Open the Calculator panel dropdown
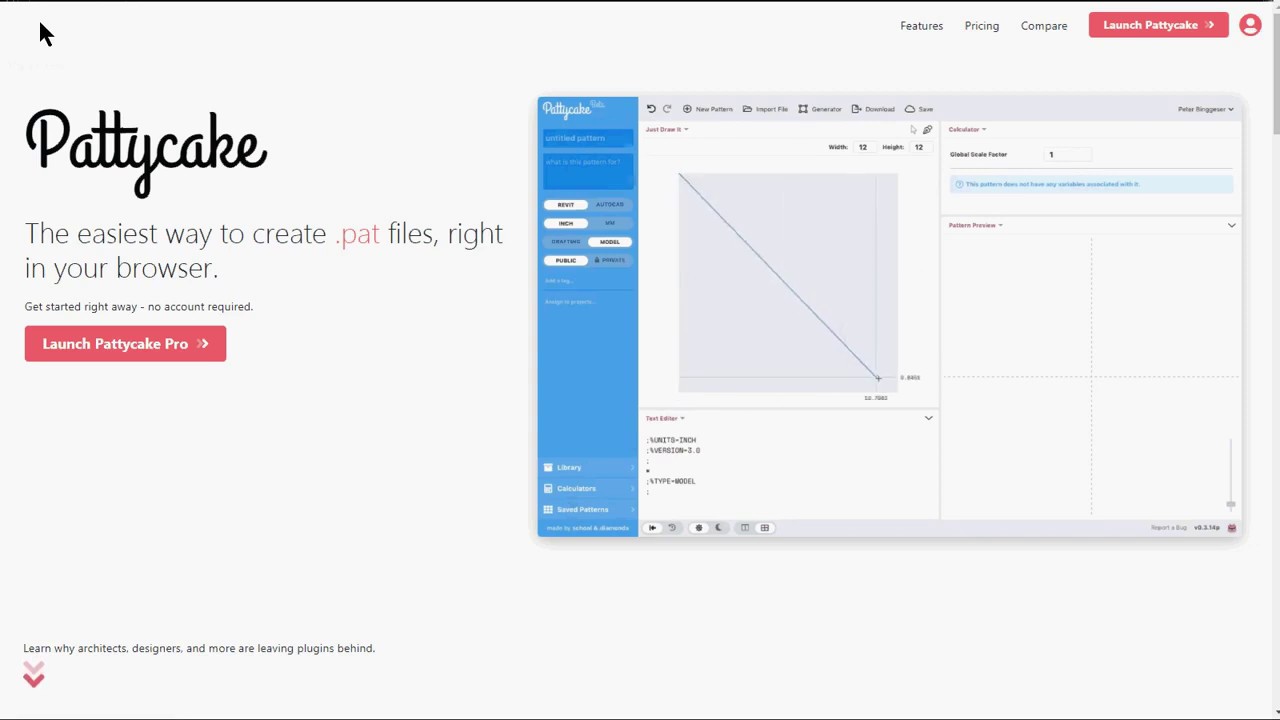Screen dimensions: 1280x720 point(967,129)
